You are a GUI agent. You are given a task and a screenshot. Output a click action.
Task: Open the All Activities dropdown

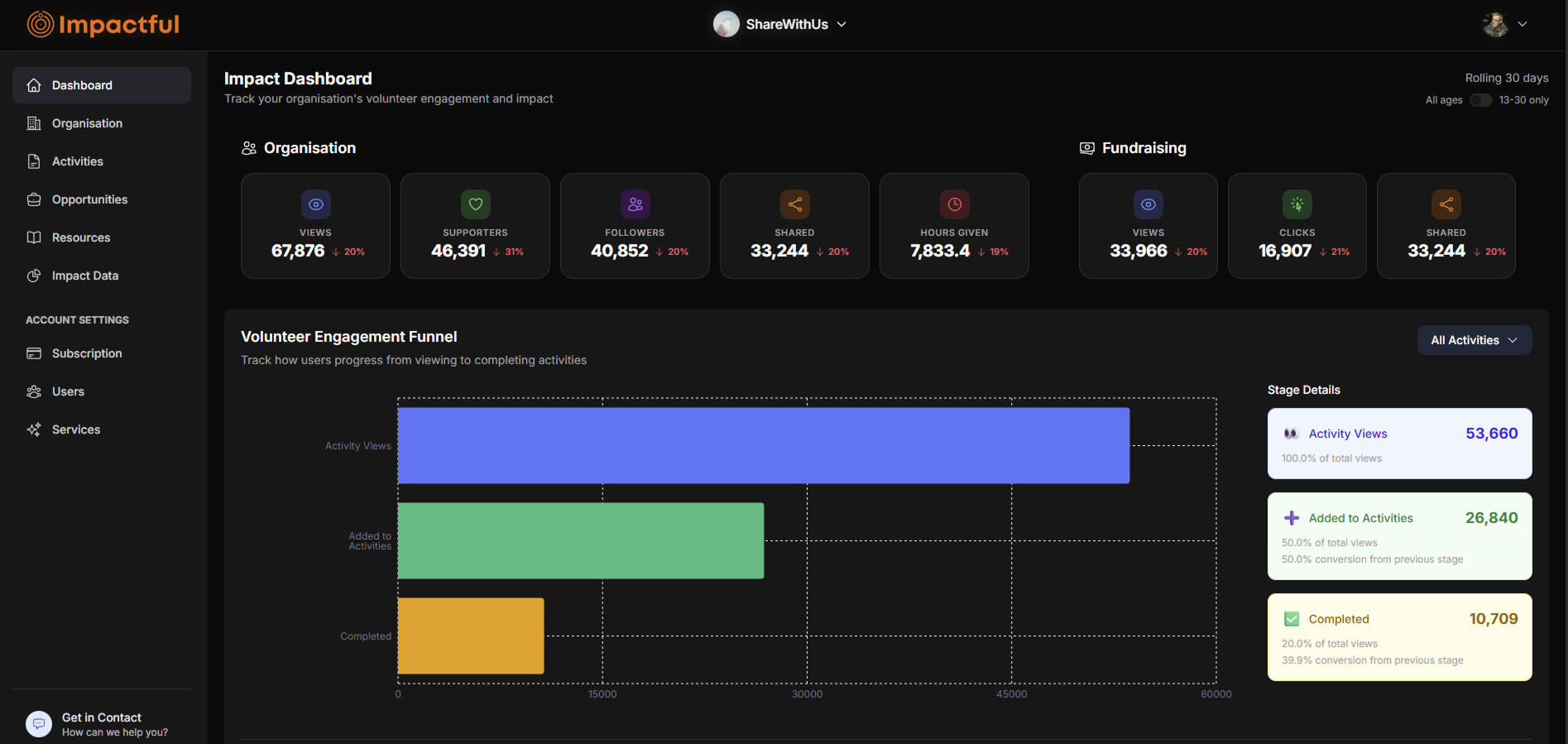1474,340
